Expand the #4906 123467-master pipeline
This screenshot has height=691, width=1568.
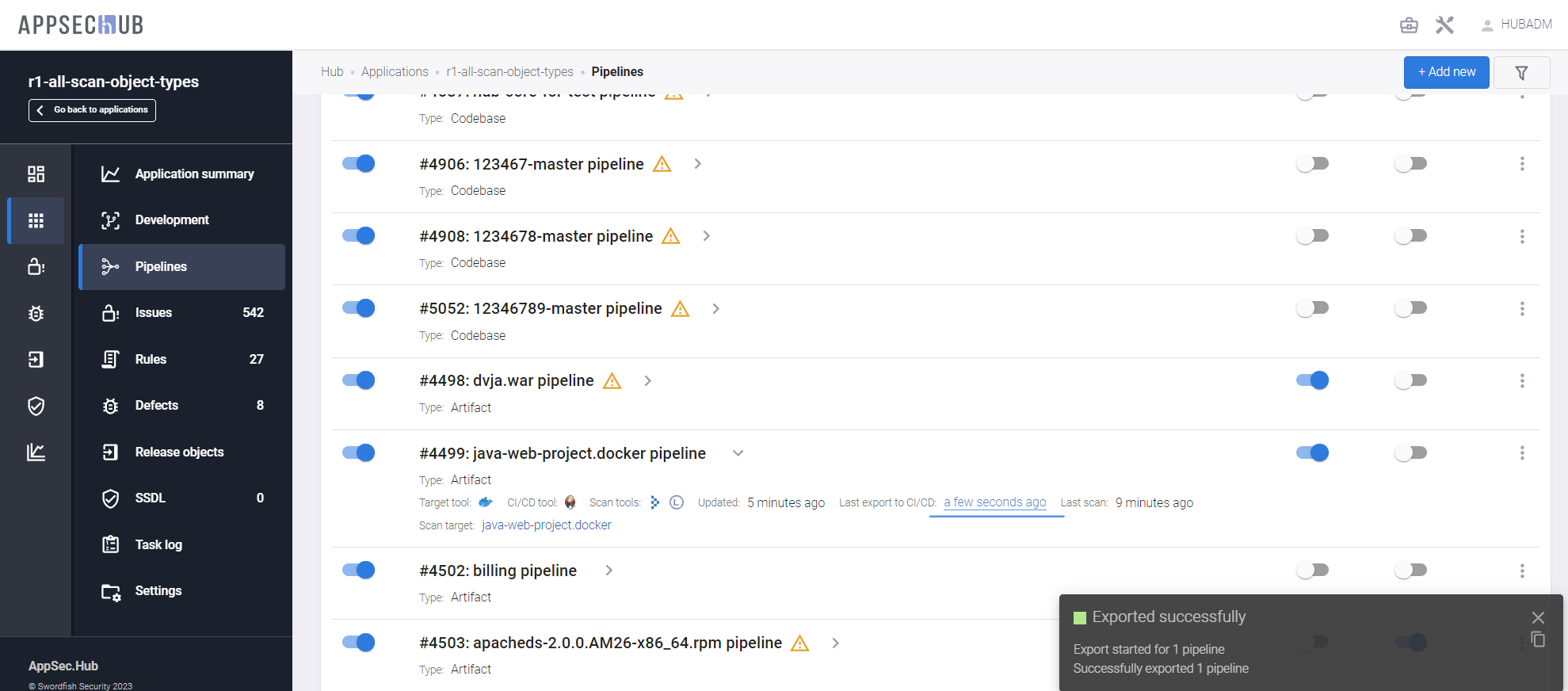(x=697, y=164)
